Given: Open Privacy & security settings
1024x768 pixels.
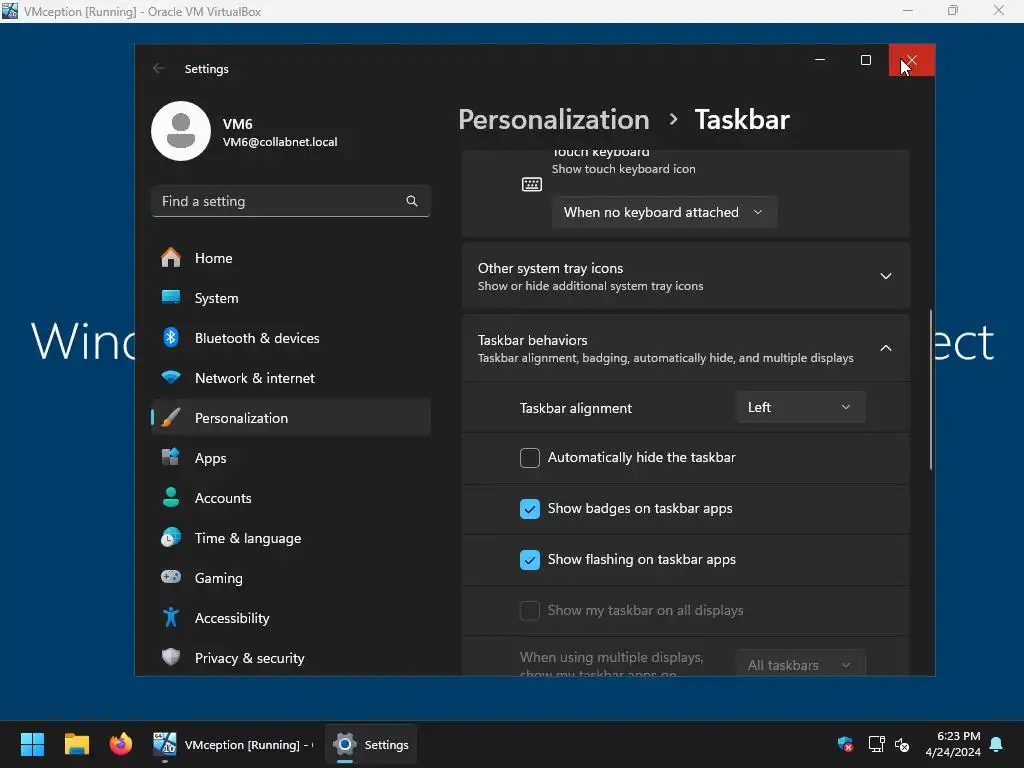Looking at the screenshot, I should (291, 657).
